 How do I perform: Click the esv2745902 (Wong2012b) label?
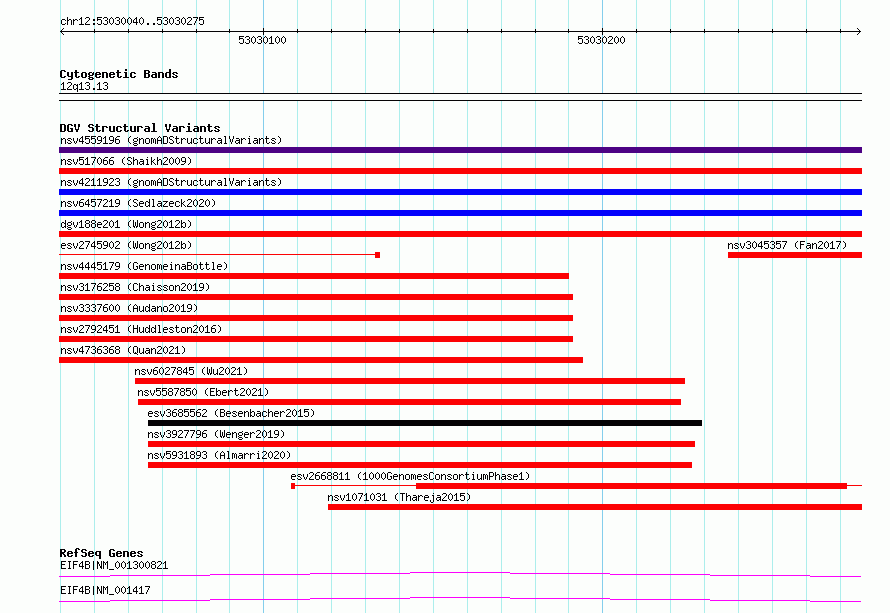tap(126, 245)
